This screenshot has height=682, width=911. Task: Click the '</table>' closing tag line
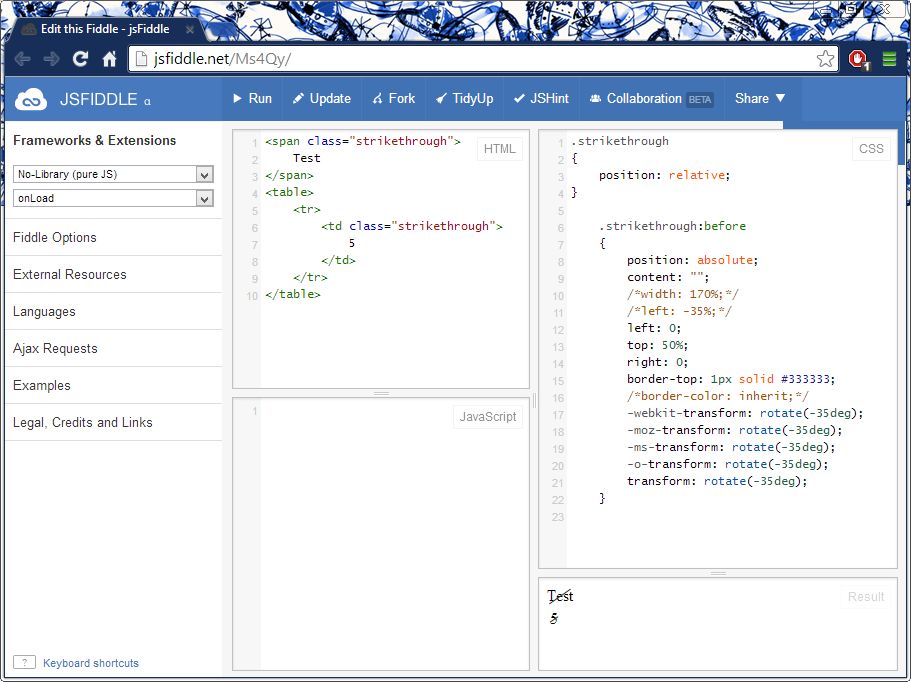pyautogui.click(x=293, y=294)
